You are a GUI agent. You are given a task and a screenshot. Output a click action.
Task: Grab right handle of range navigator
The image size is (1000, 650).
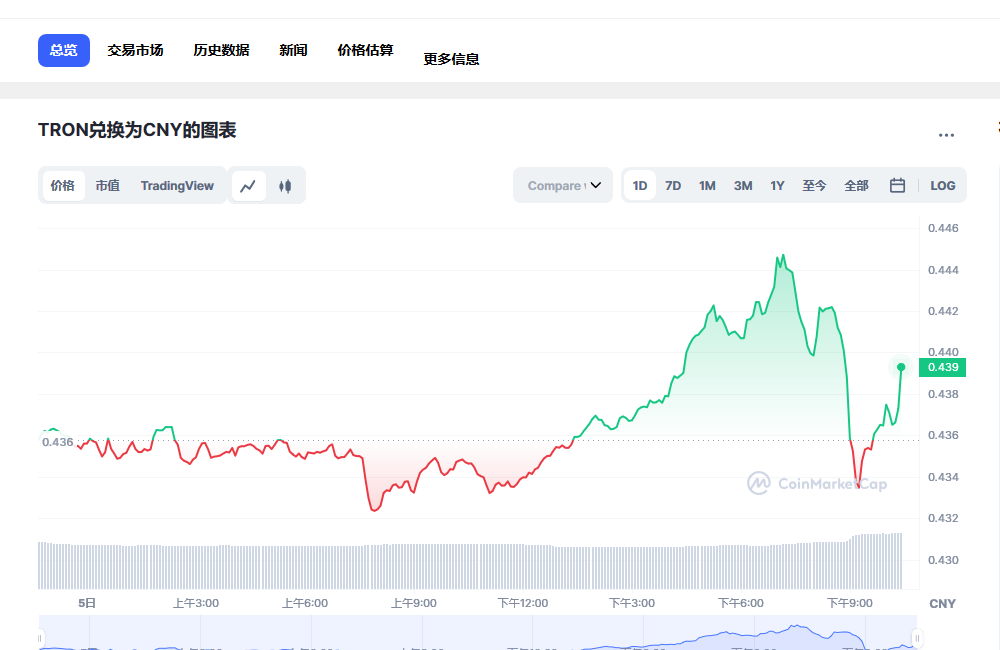917,638
